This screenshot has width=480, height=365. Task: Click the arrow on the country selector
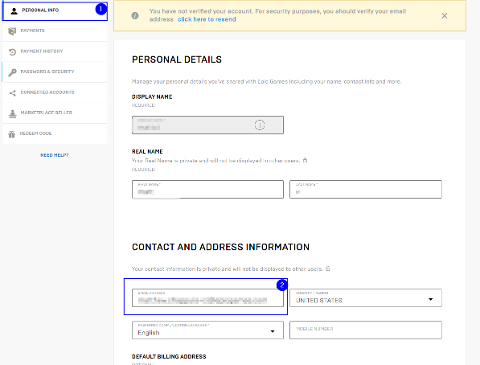[x=431, y=299]
